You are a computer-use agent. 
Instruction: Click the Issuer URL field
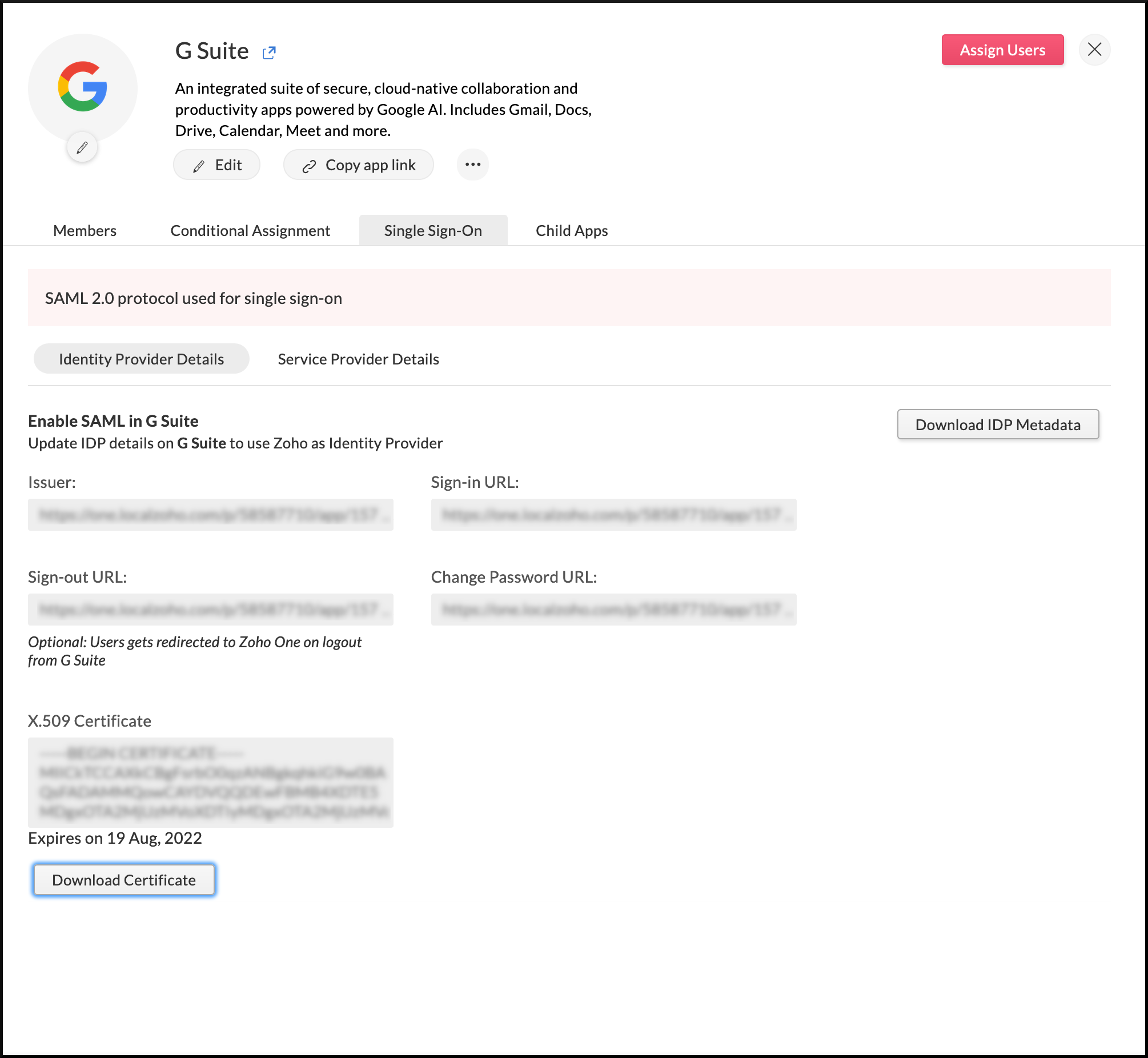(211, 515)
